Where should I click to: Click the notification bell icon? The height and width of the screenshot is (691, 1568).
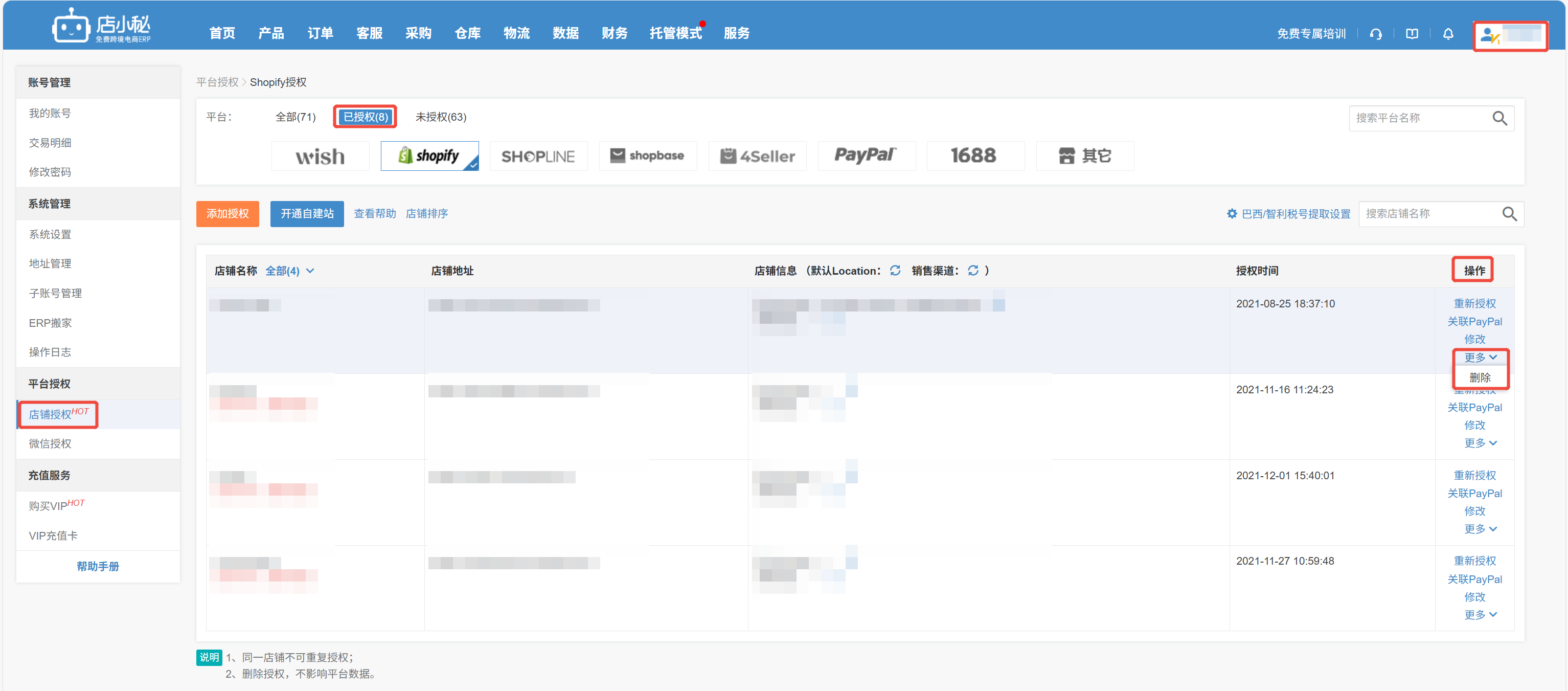coord(1448,34)
